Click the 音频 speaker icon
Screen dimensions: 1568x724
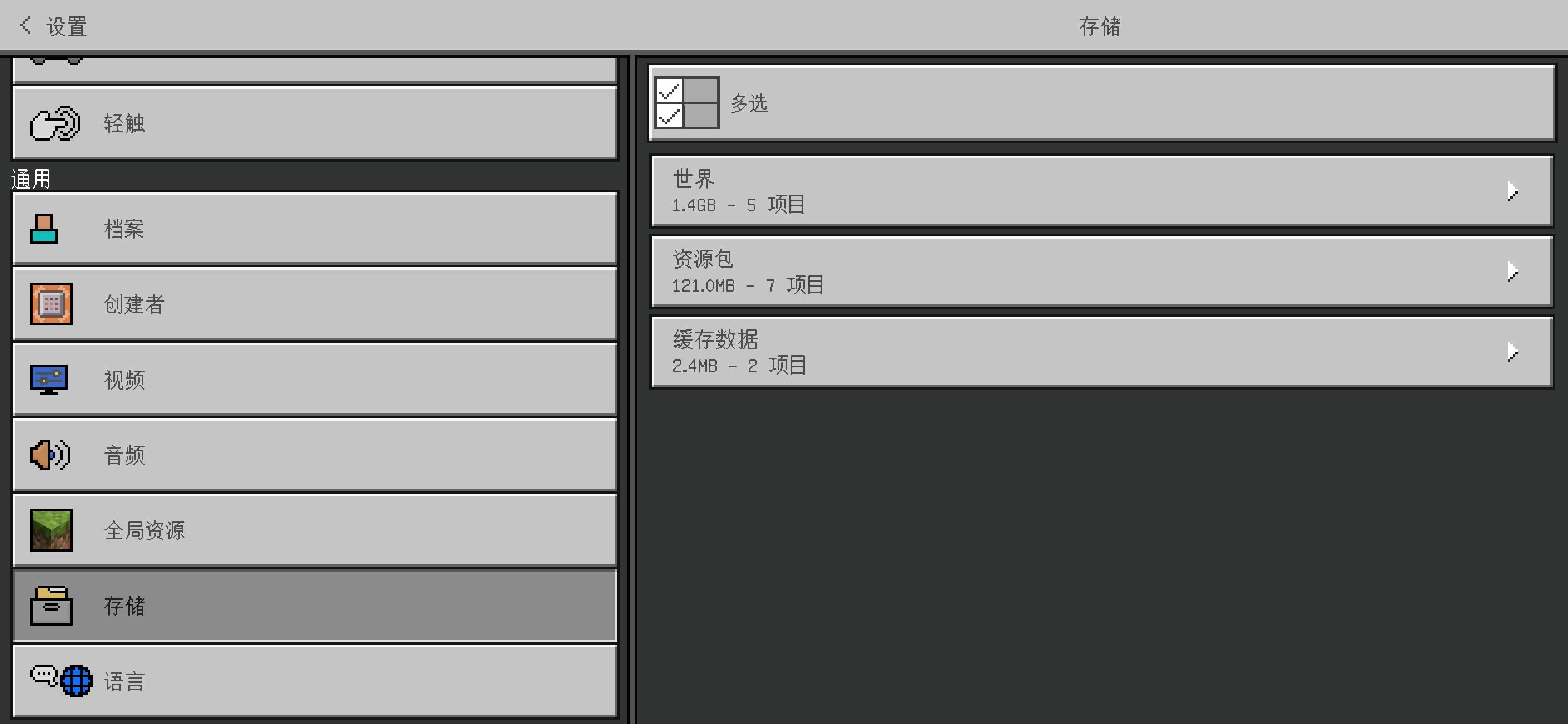[50, 455]
